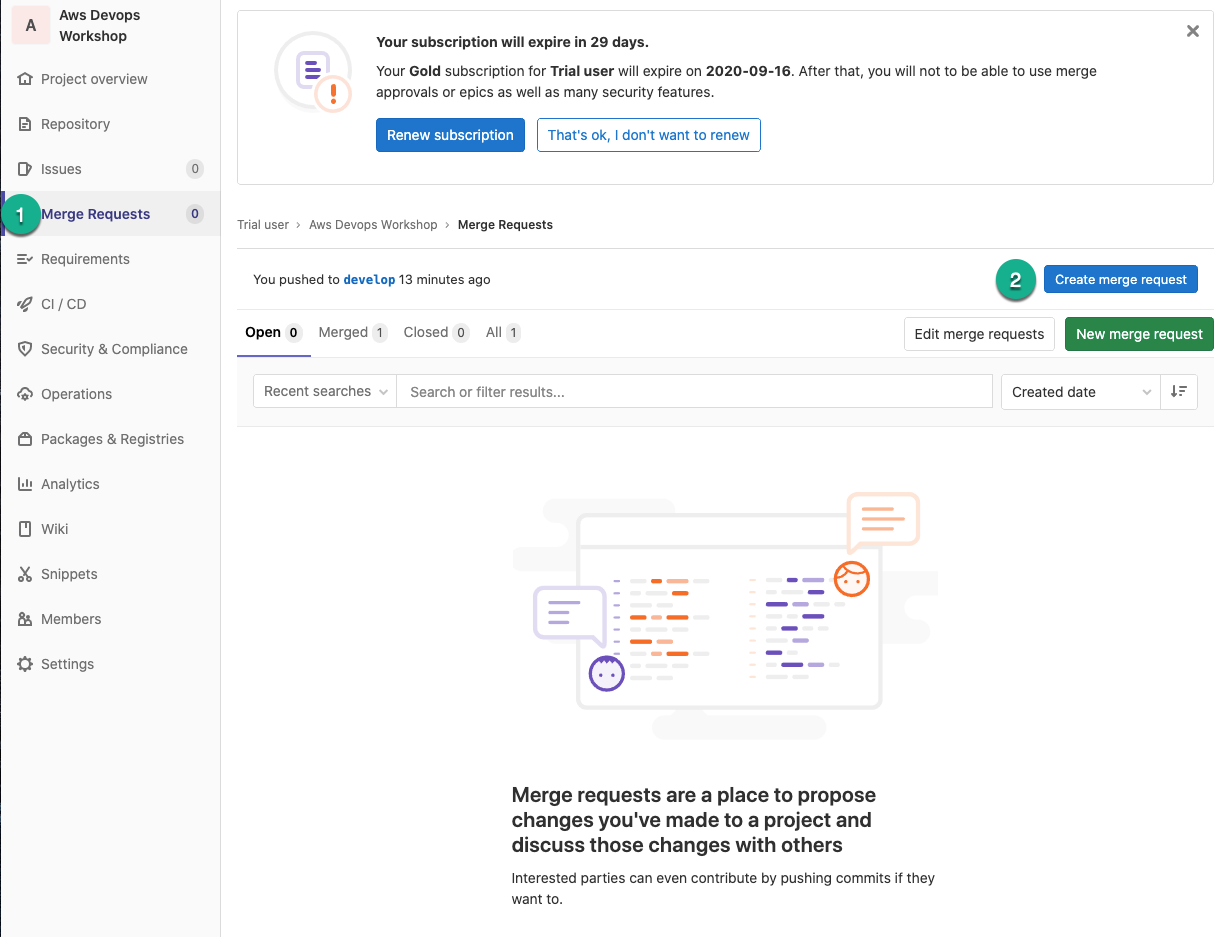Toggle sort direction icon button
Screen dimensions: 1218x937
[x=1179, y=392]
